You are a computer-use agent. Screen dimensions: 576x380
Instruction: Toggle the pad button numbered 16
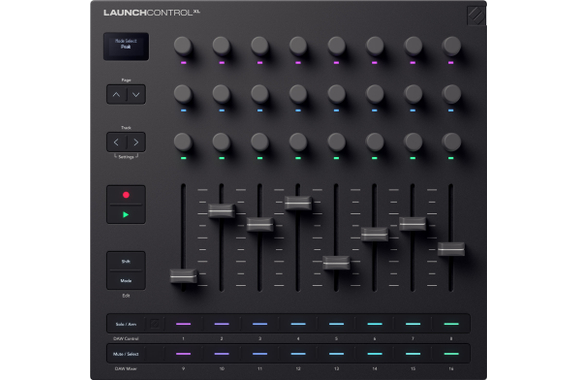(451, 354)
